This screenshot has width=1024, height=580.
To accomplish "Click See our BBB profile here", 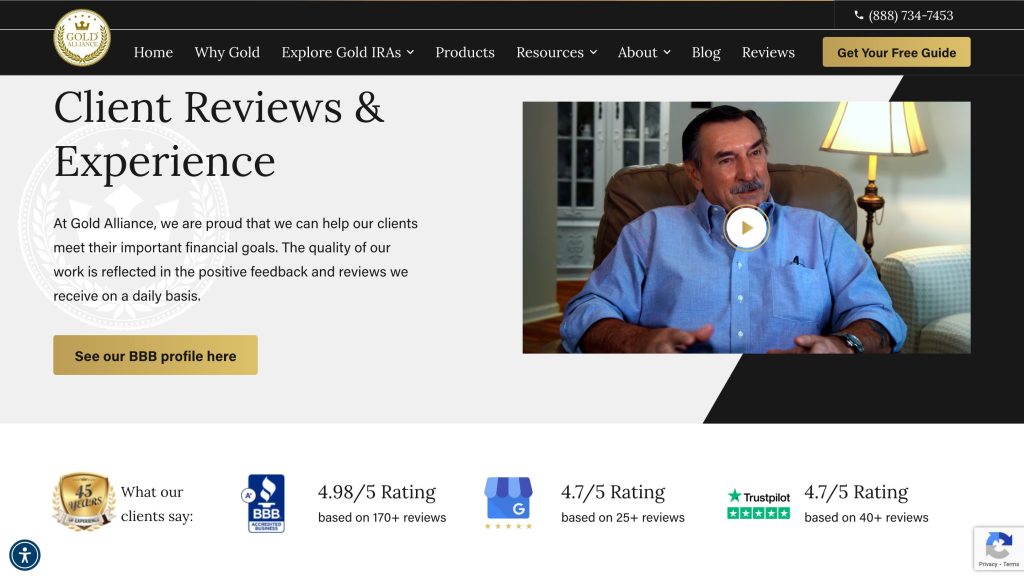I will [155, 355].
